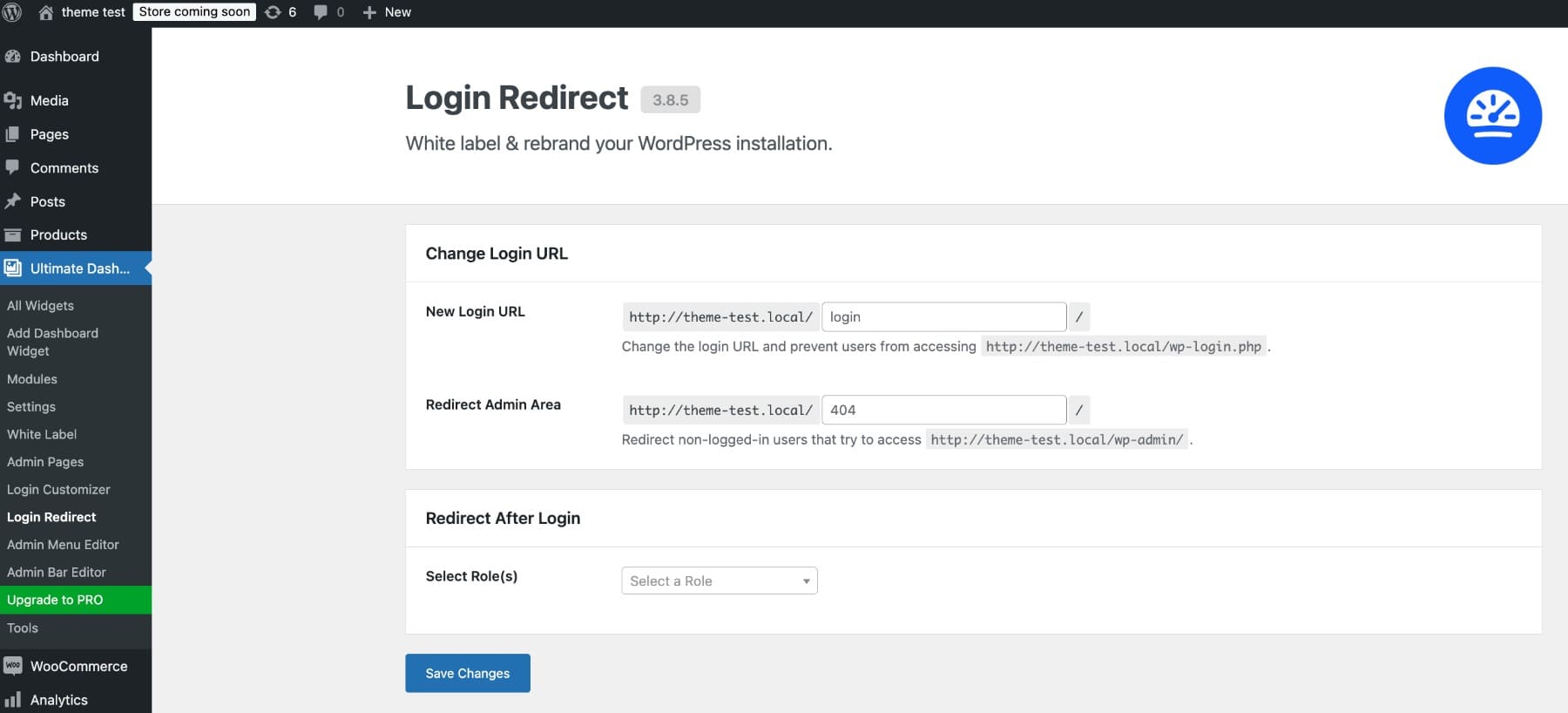
Task: Click the Media icon in sidebar
Action: click(x=12, y=101)
